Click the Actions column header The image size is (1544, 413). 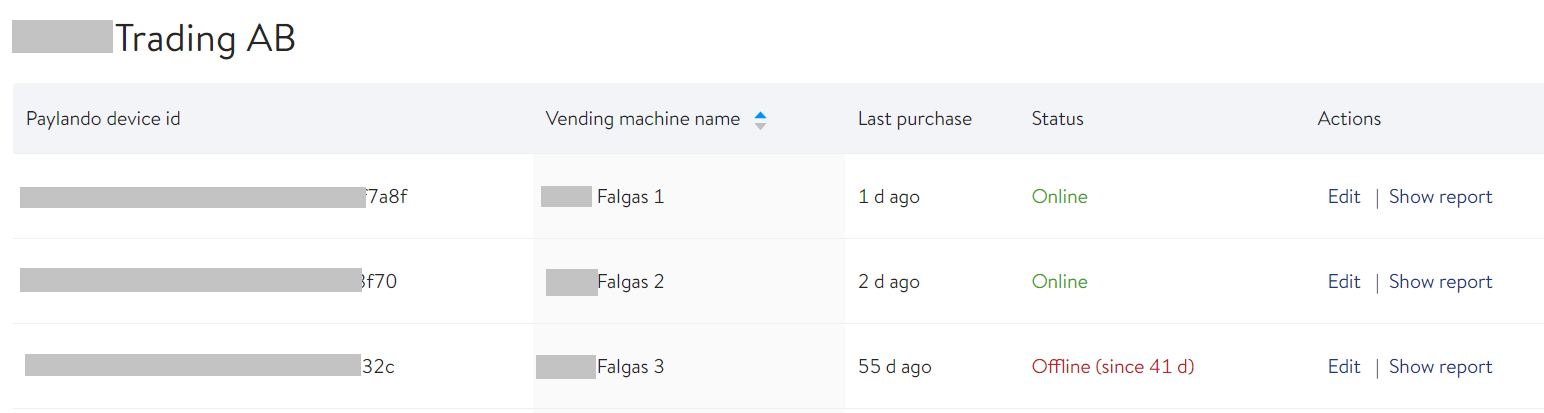coord(1349,119)
